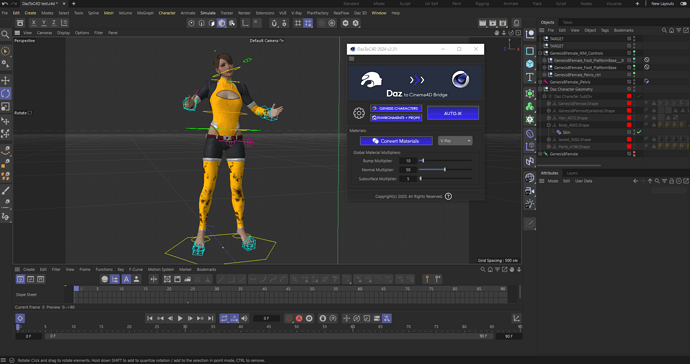Click the Record Active Objects button
Screen dimensions: 690x364
point(289,318)
